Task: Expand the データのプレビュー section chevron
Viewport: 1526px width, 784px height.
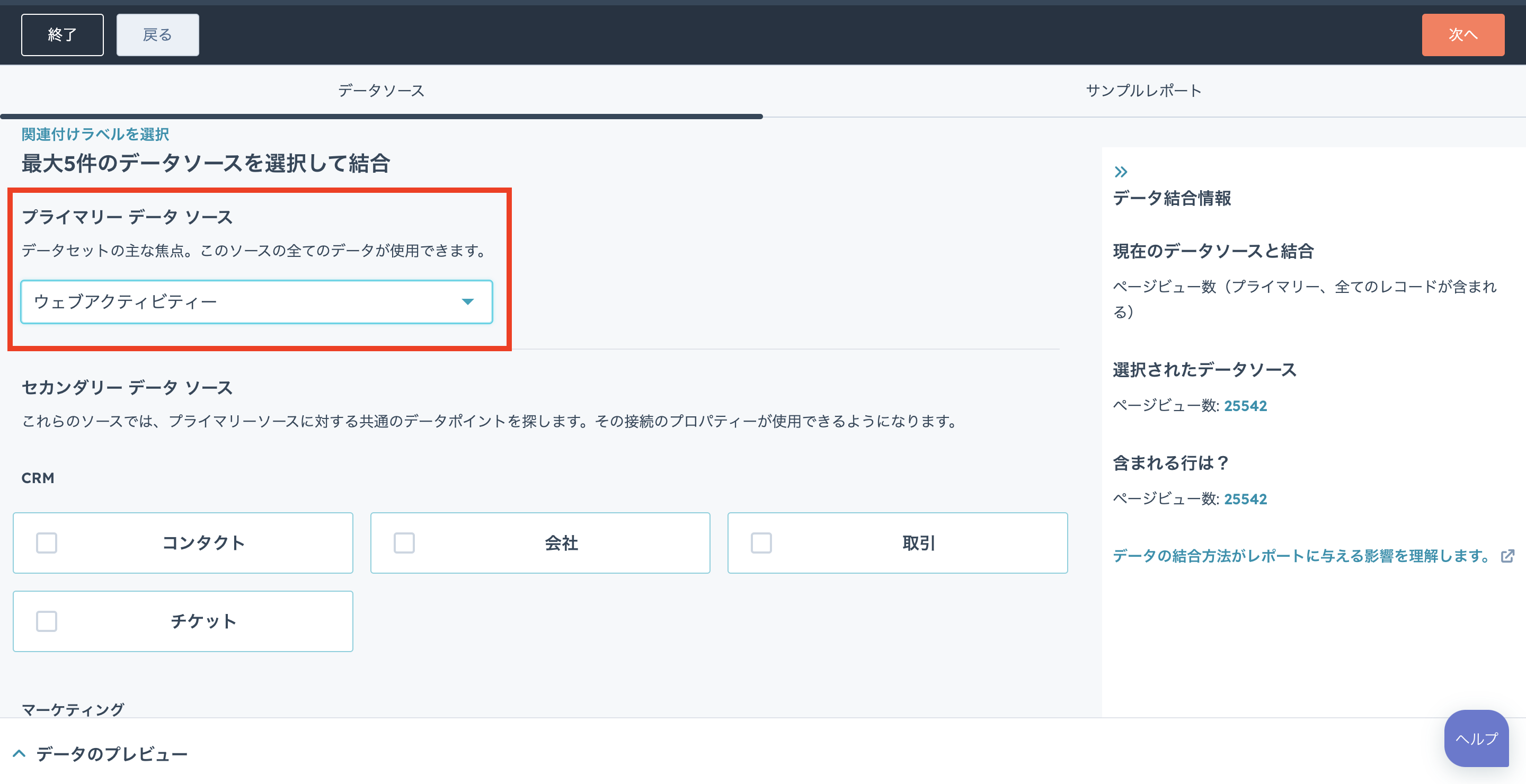Action: coord(19,754)
